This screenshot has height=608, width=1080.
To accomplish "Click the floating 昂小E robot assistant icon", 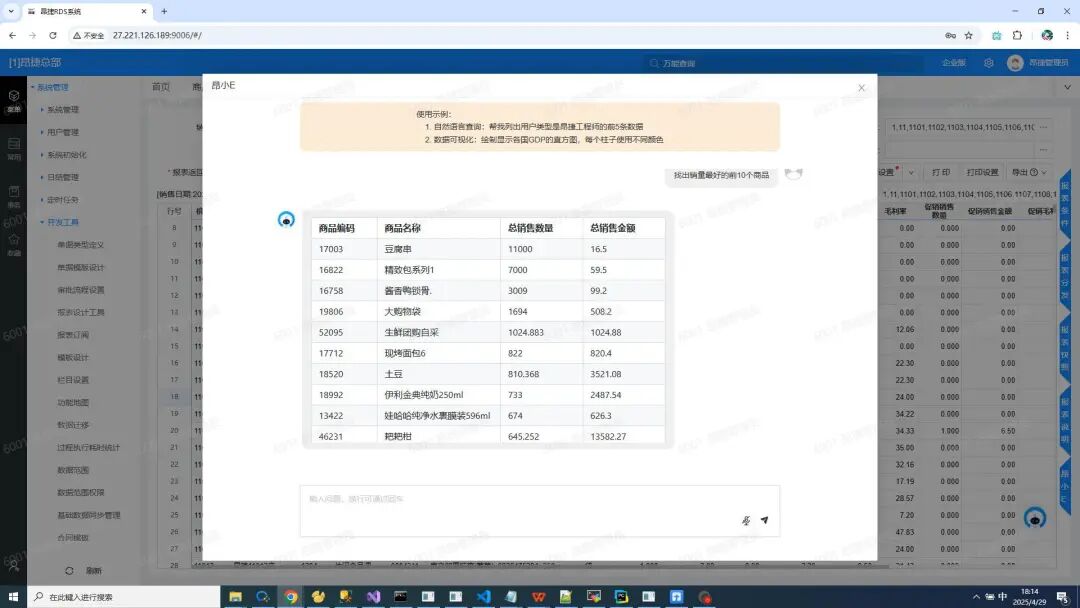I will 1034,518.
